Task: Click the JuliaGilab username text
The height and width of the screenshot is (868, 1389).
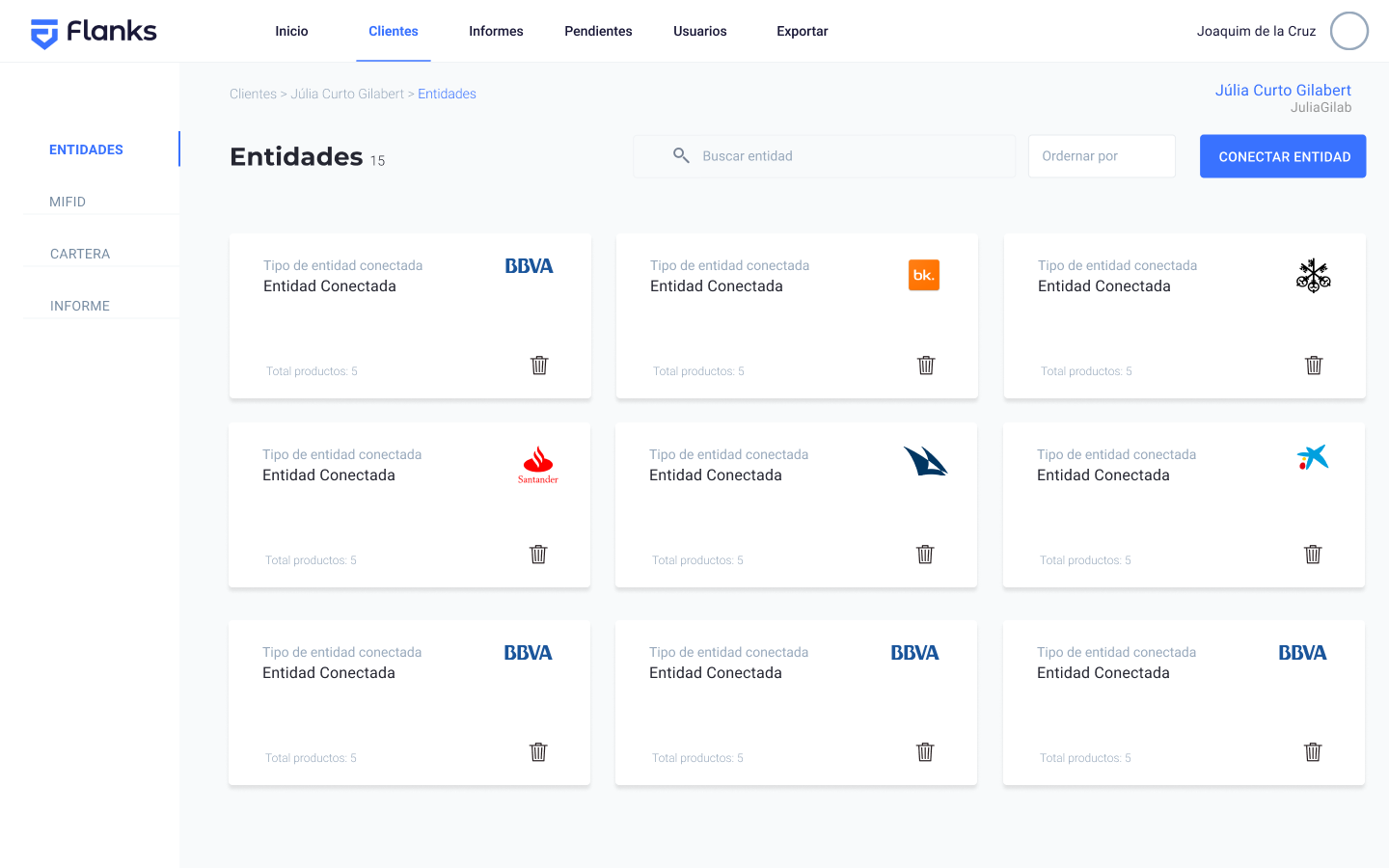Action: click(1321, 108)
